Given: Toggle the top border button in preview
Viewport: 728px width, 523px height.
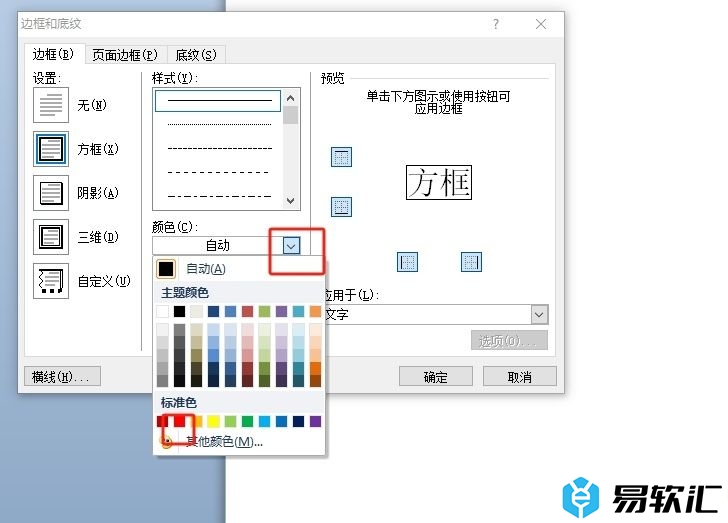Looking at the screenshot, I should point(341,157).
